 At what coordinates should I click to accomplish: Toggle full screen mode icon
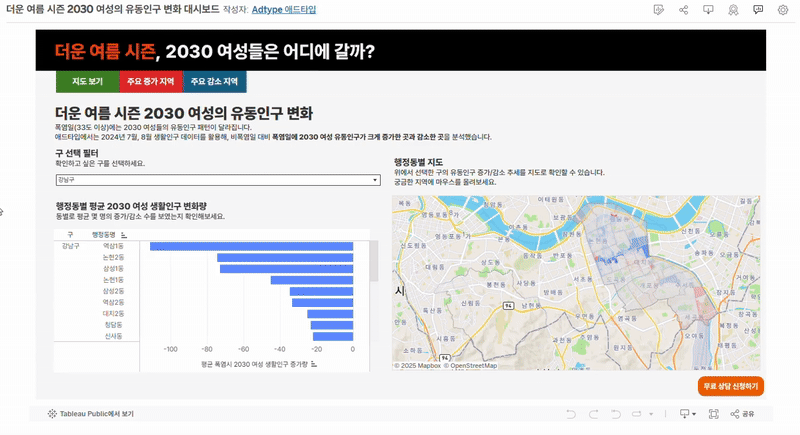pos(714,414)
